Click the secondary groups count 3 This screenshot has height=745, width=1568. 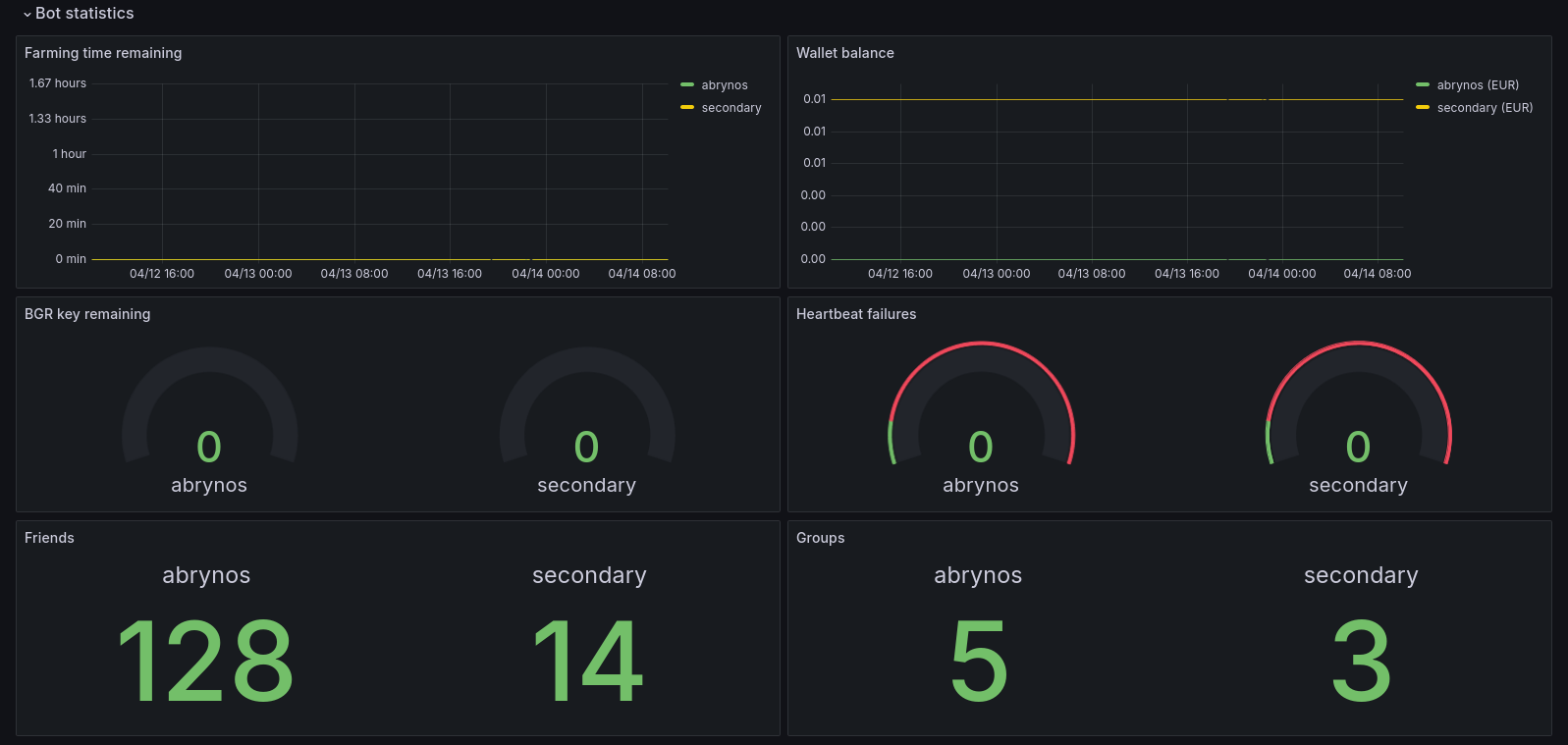tap(1362, 662)
